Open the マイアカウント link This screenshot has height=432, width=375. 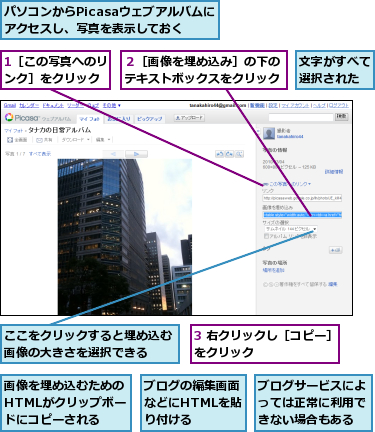[x=295, y=105]
